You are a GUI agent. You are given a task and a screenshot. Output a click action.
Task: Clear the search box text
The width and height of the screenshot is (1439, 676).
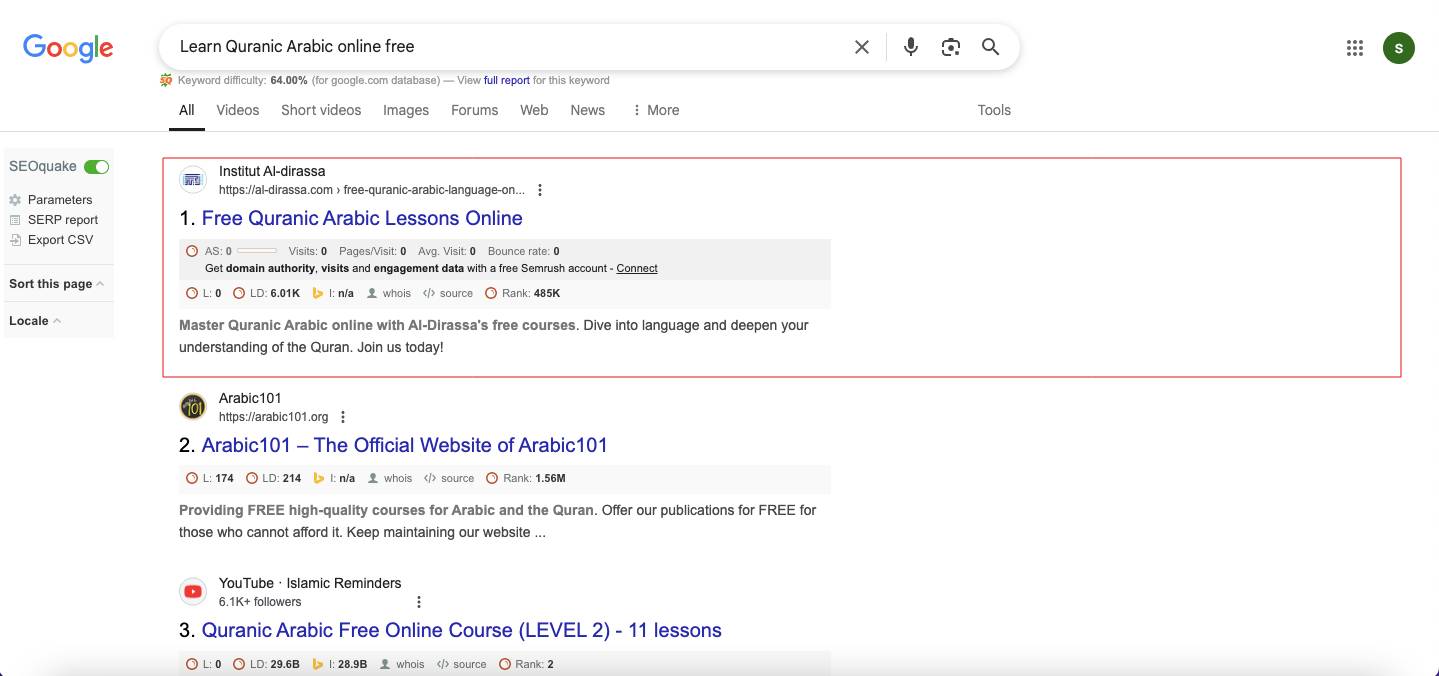(x=861, y=47)
